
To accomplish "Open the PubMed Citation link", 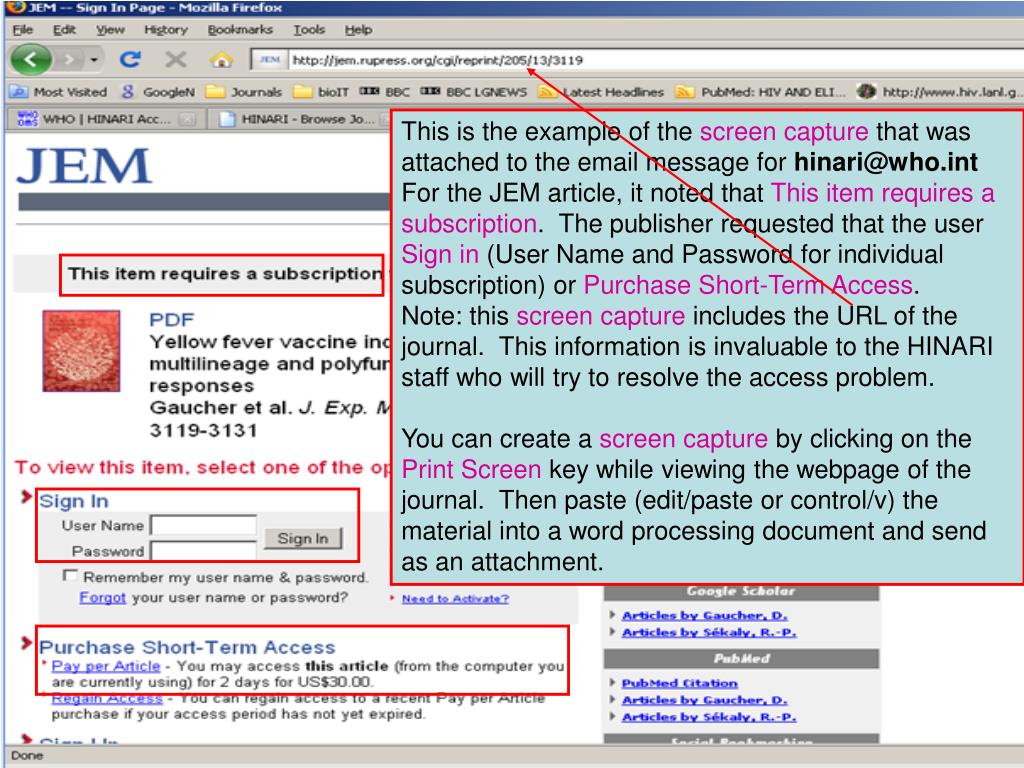I will [679, 683].
